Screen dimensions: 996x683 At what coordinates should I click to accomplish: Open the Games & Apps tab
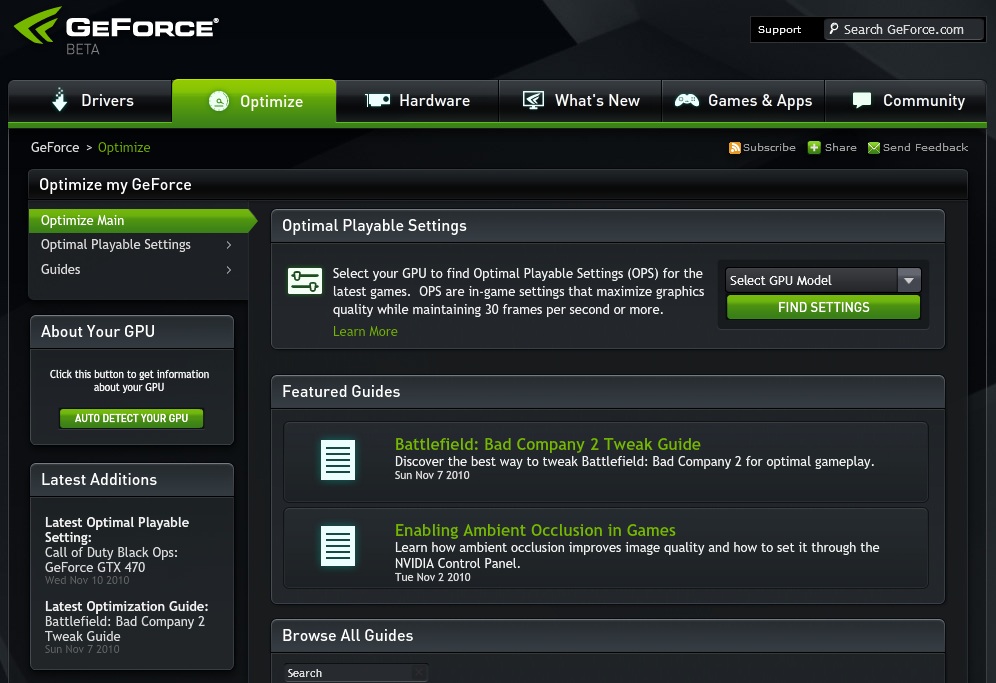[743, 100]
